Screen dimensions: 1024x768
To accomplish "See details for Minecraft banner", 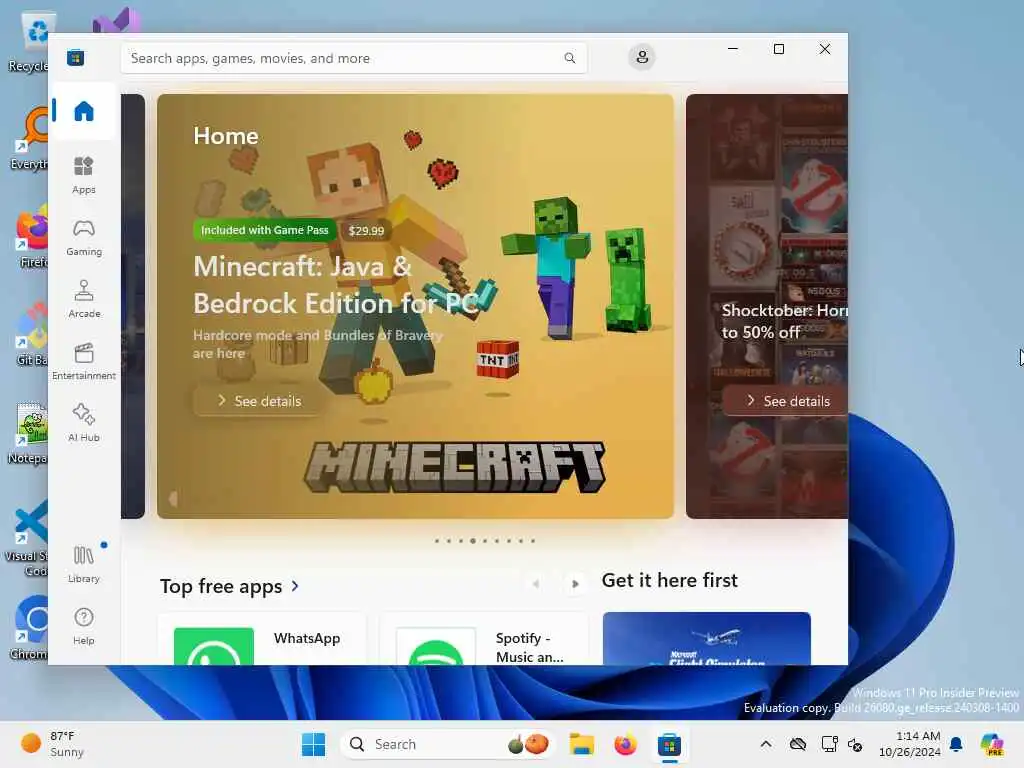I will [x=259, y=401].
